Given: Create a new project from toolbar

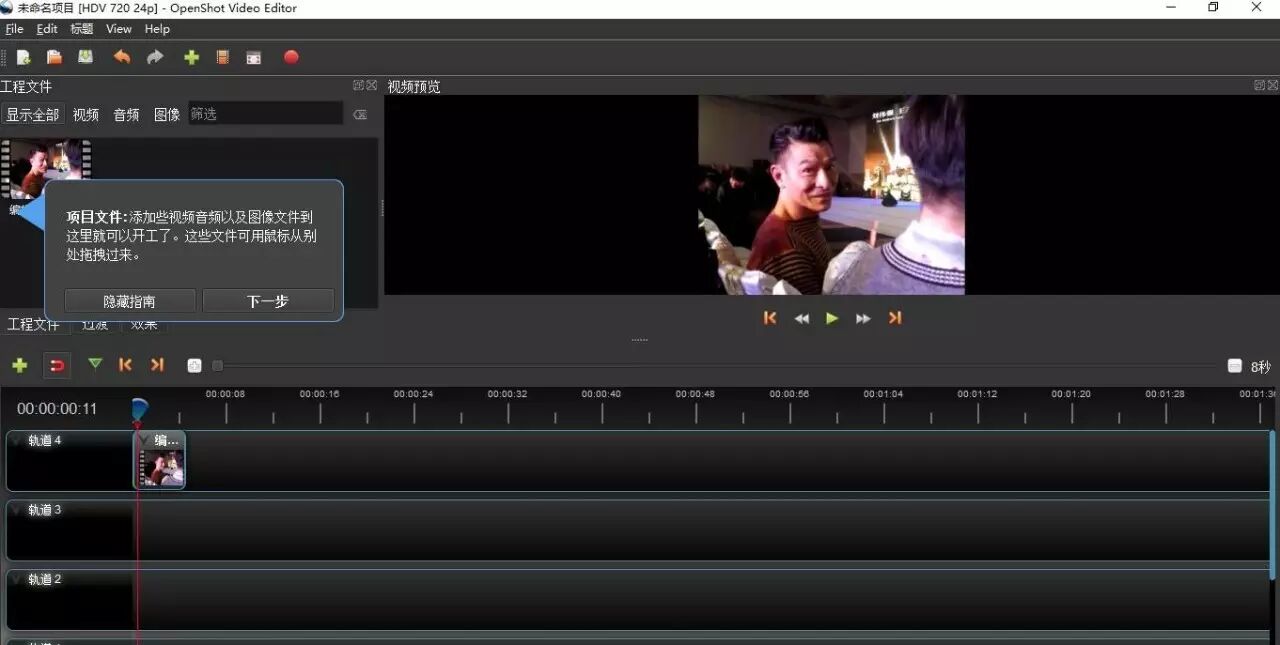Looking at the screenshot, I should pyautogui.click(x=23, y=57).
